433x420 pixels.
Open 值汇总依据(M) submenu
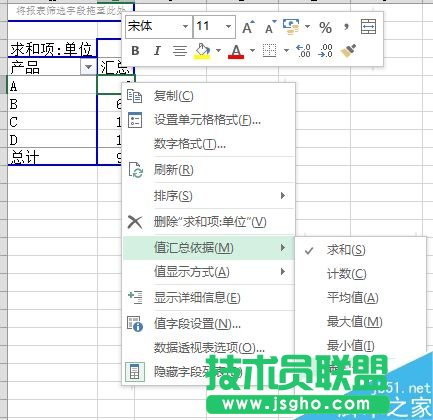point(209,248)
